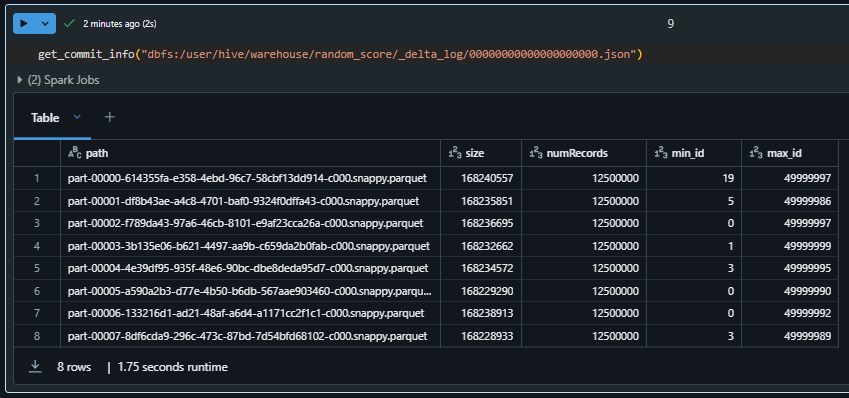Viewport: 849px width, 398px height.
Task: Click the numeric type icon on max_id column
Action: [x=756, y=154]
